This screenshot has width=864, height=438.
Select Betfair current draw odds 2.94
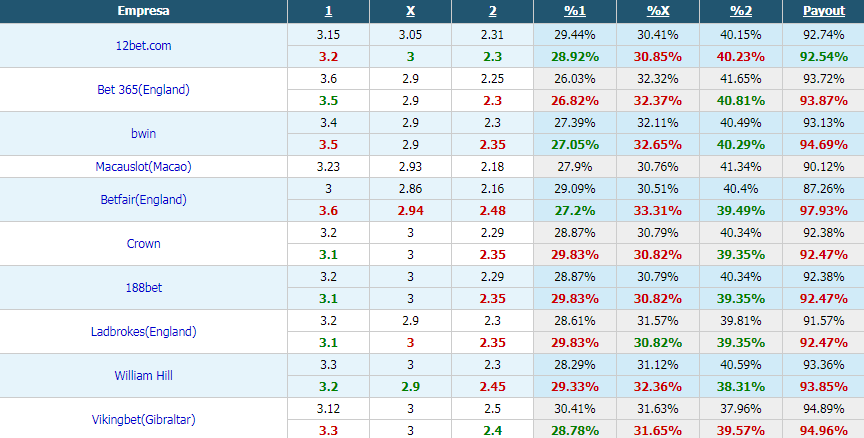click(x=410, y=211)
